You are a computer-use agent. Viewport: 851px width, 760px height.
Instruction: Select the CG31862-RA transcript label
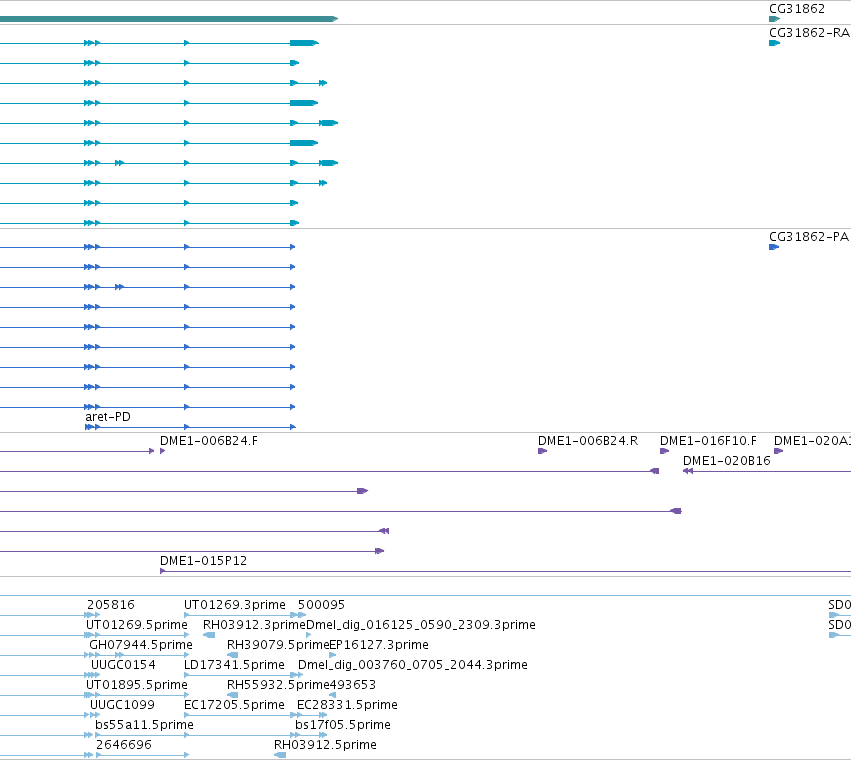[809, 33]
